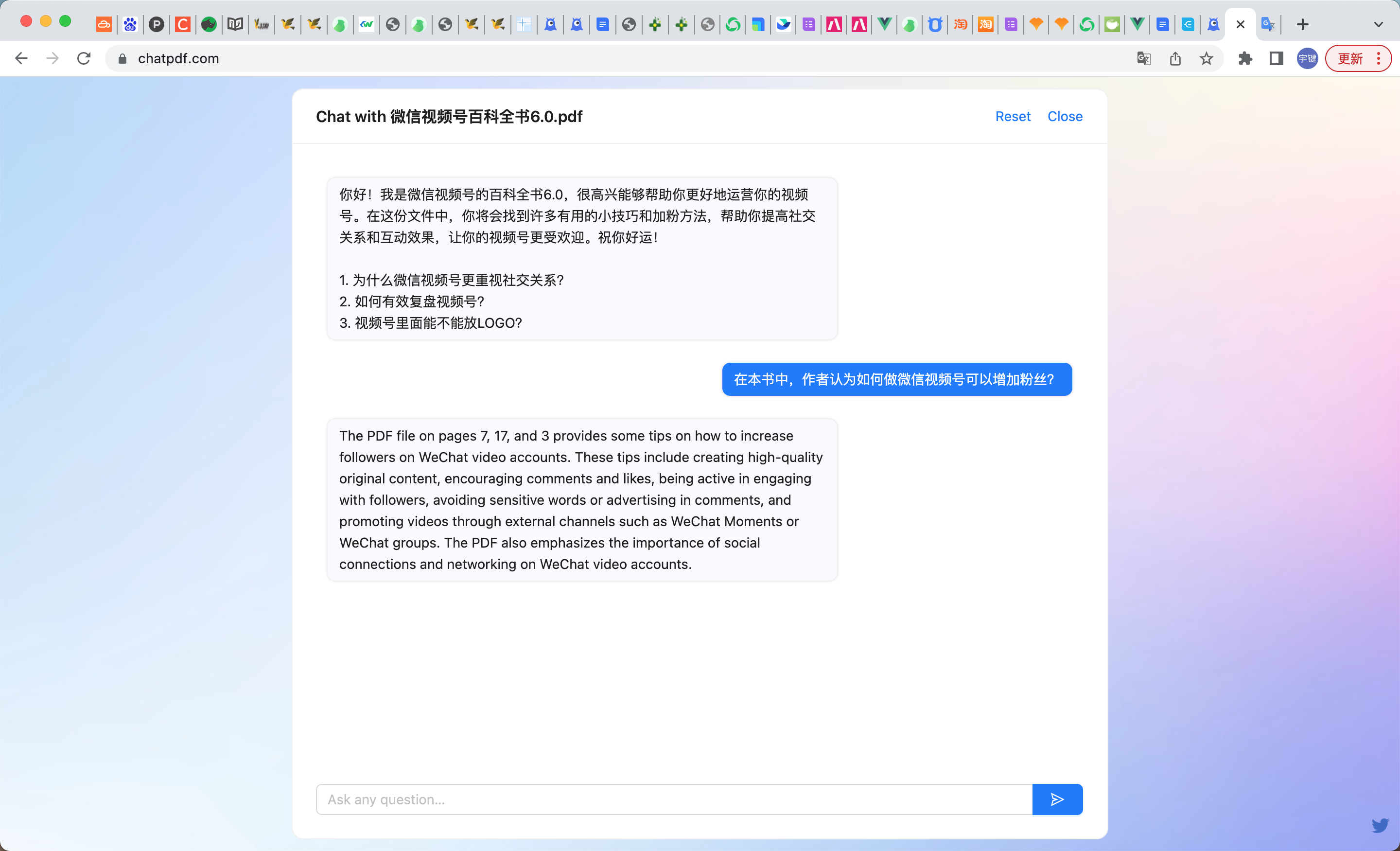Image resolution: width=1400 pixels, height=851 pixels.
Task: Reload the page with refresh icon
Action: point(84,58)
